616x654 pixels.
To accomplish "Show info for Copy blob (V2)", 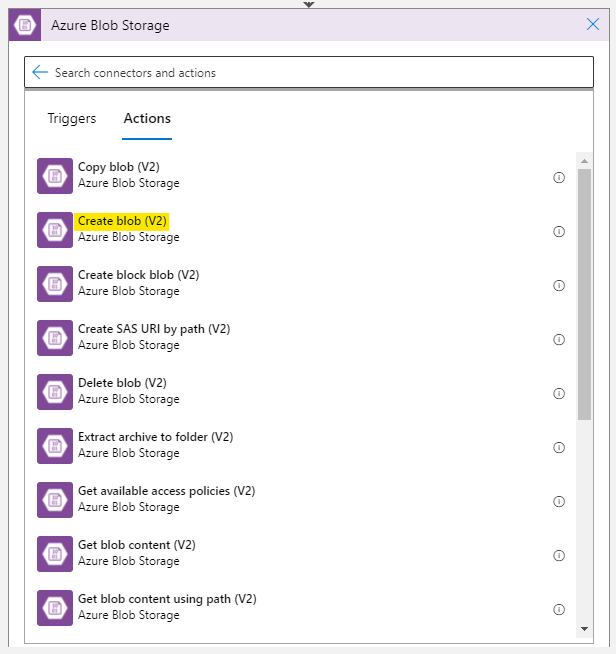I will pos(559,178).
